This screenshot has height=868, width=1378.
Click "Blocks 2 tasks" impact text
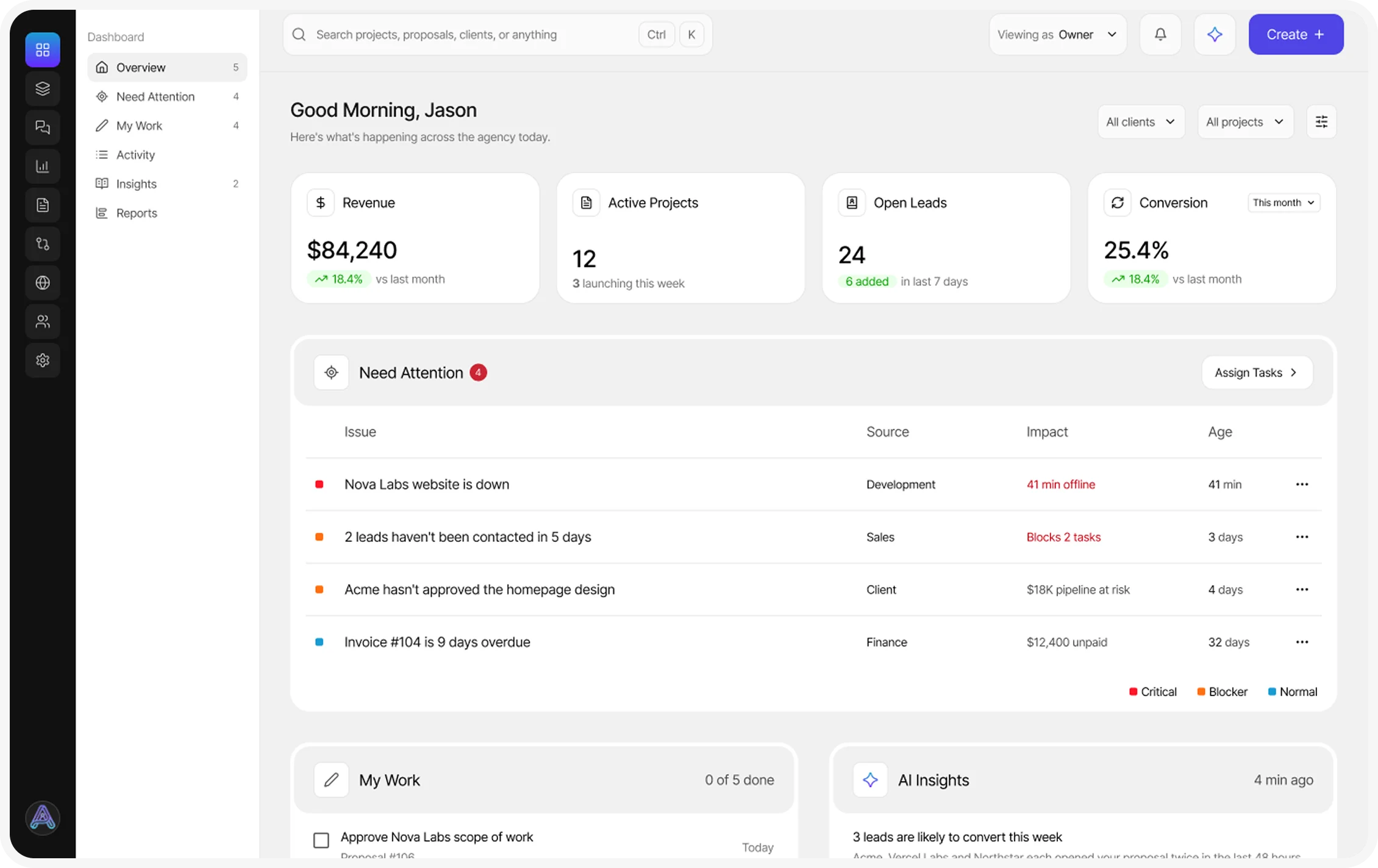1063,537
